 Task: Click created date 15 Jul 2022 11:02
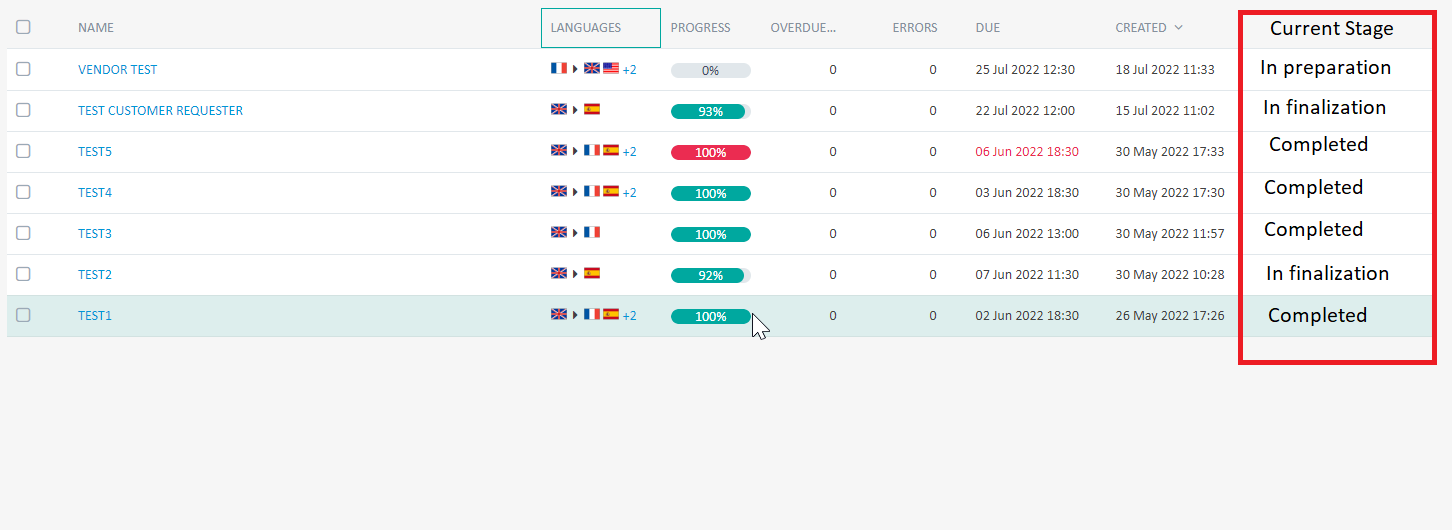click(1165, 111)
